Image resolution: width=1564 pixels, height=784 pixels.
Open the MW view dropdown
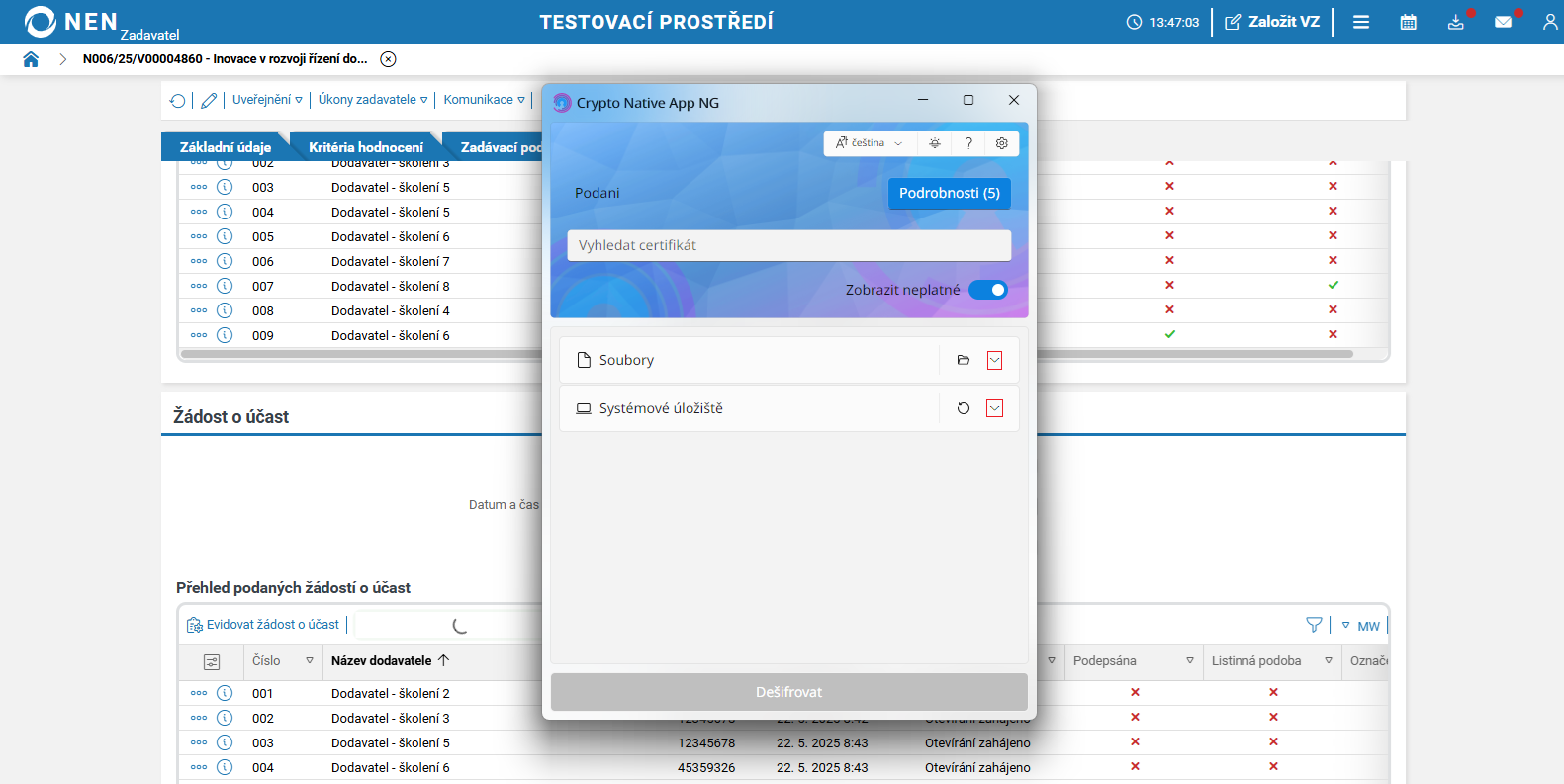[x=1361, y=626]
